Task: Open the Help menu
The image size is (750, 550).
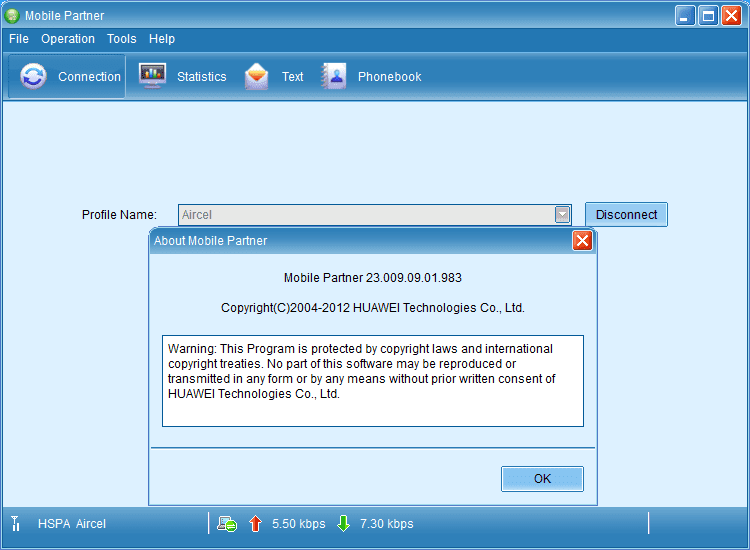Action: (162, 39)
